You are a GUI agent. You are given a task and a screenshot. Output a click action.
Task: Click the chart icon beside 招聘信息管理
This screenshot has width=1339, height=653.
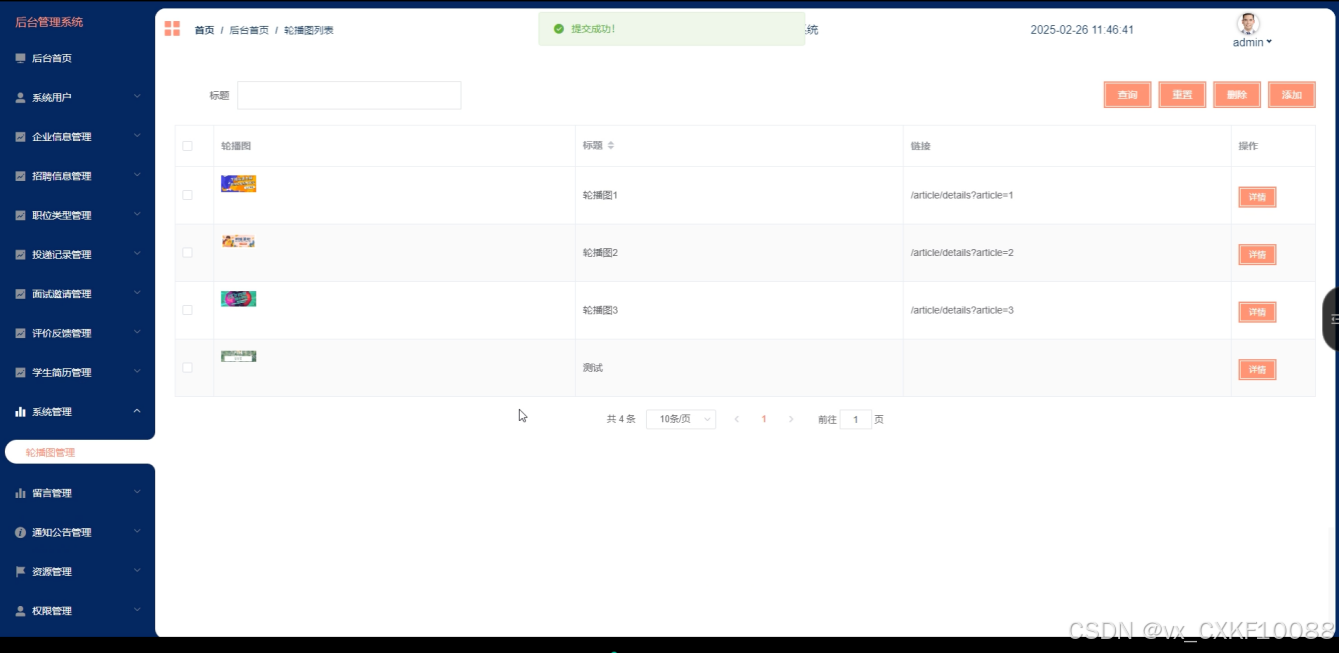point(20,176)
